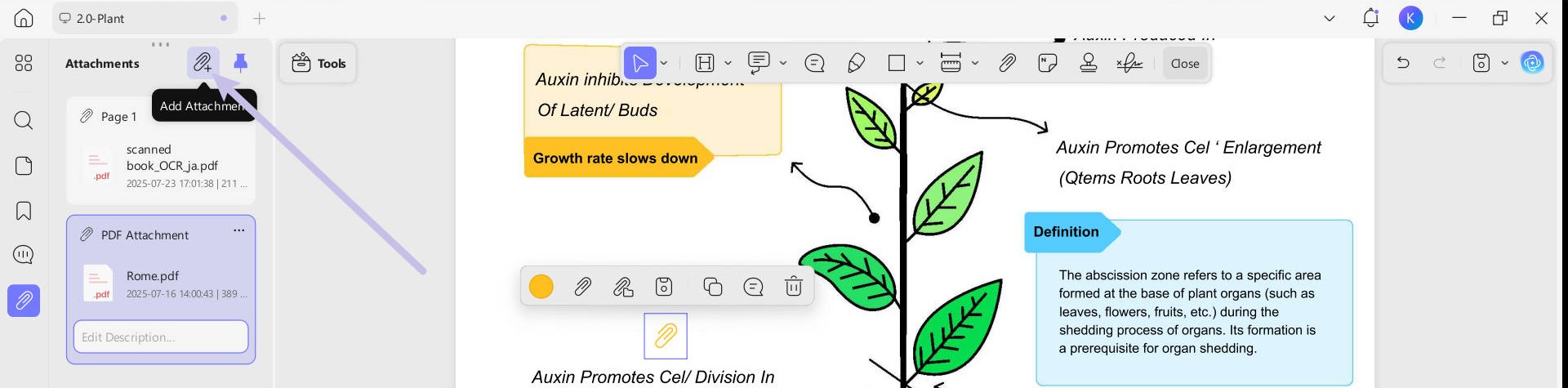1568x388 pixels.
Task: Open notifications bell icon
Action: click(x=1370, y=18)
